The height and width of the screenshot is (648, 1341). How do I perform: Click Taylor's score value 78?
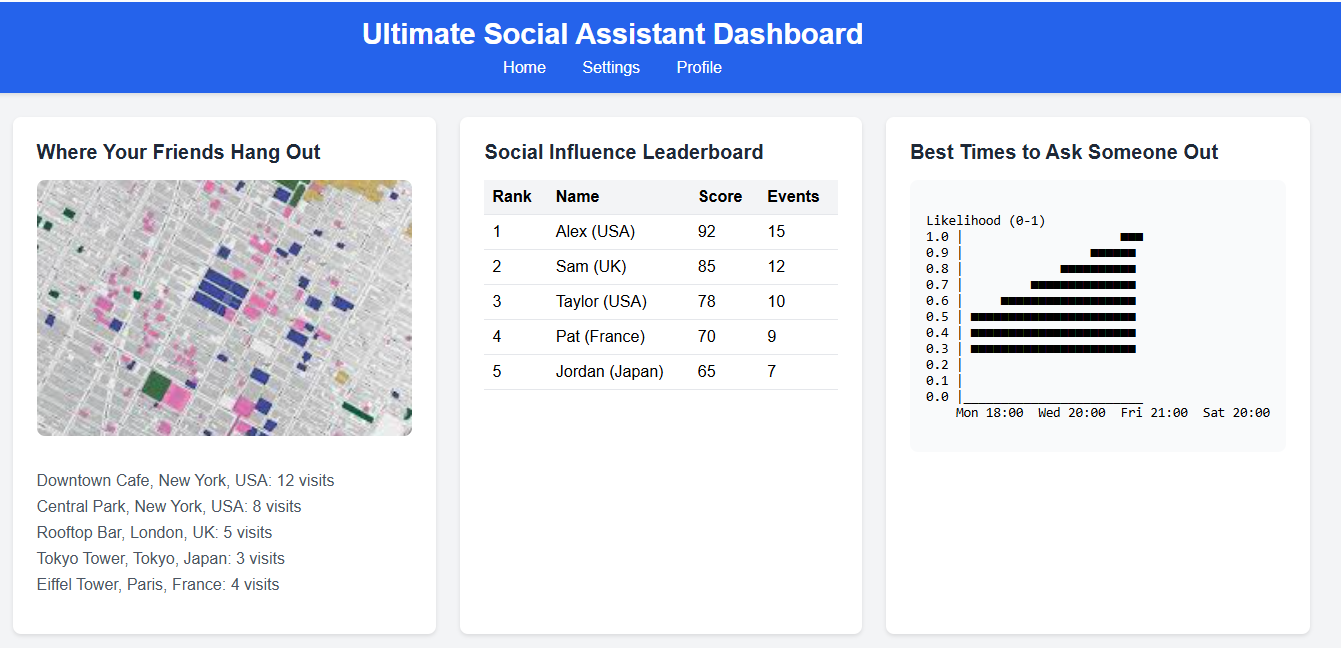(707, 301)
